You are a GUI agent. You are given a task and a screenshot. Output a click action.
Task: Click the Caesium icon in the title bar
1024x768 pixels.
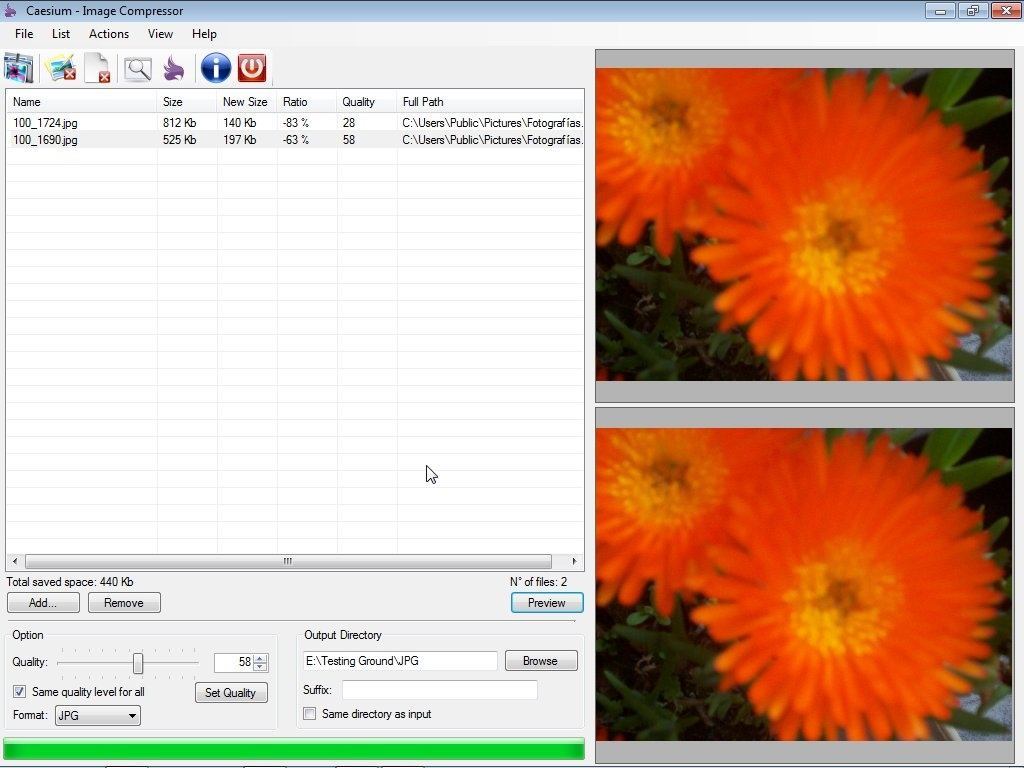pyautogui.click(x=10, y=10)
